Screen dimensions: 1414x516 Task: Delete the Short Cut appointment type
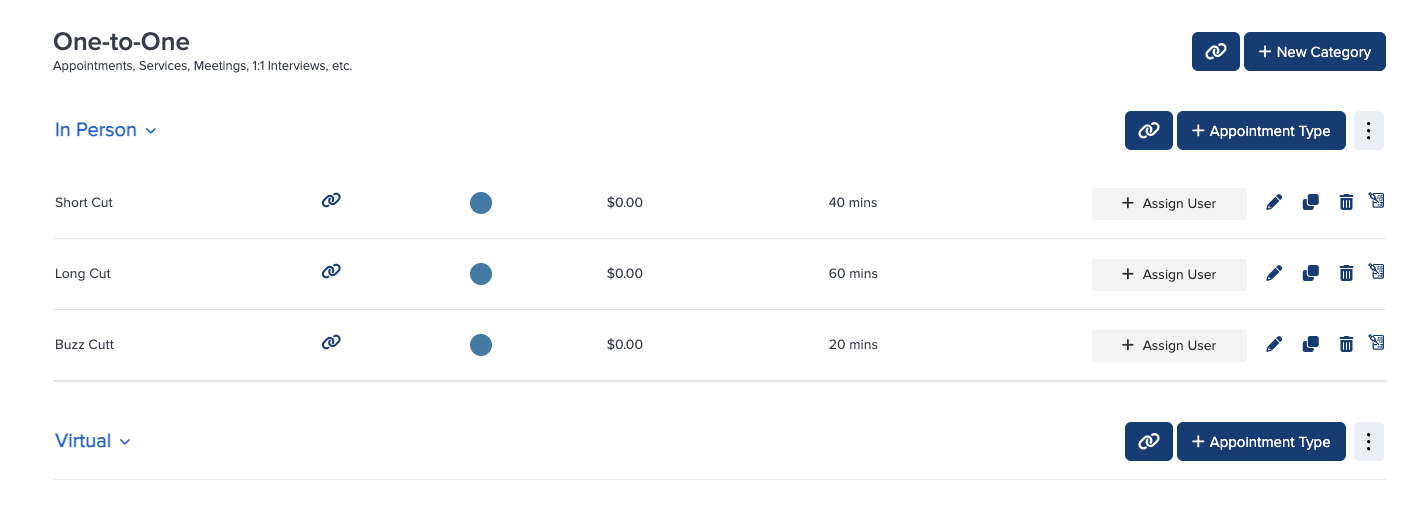[x=1346, y=203]
